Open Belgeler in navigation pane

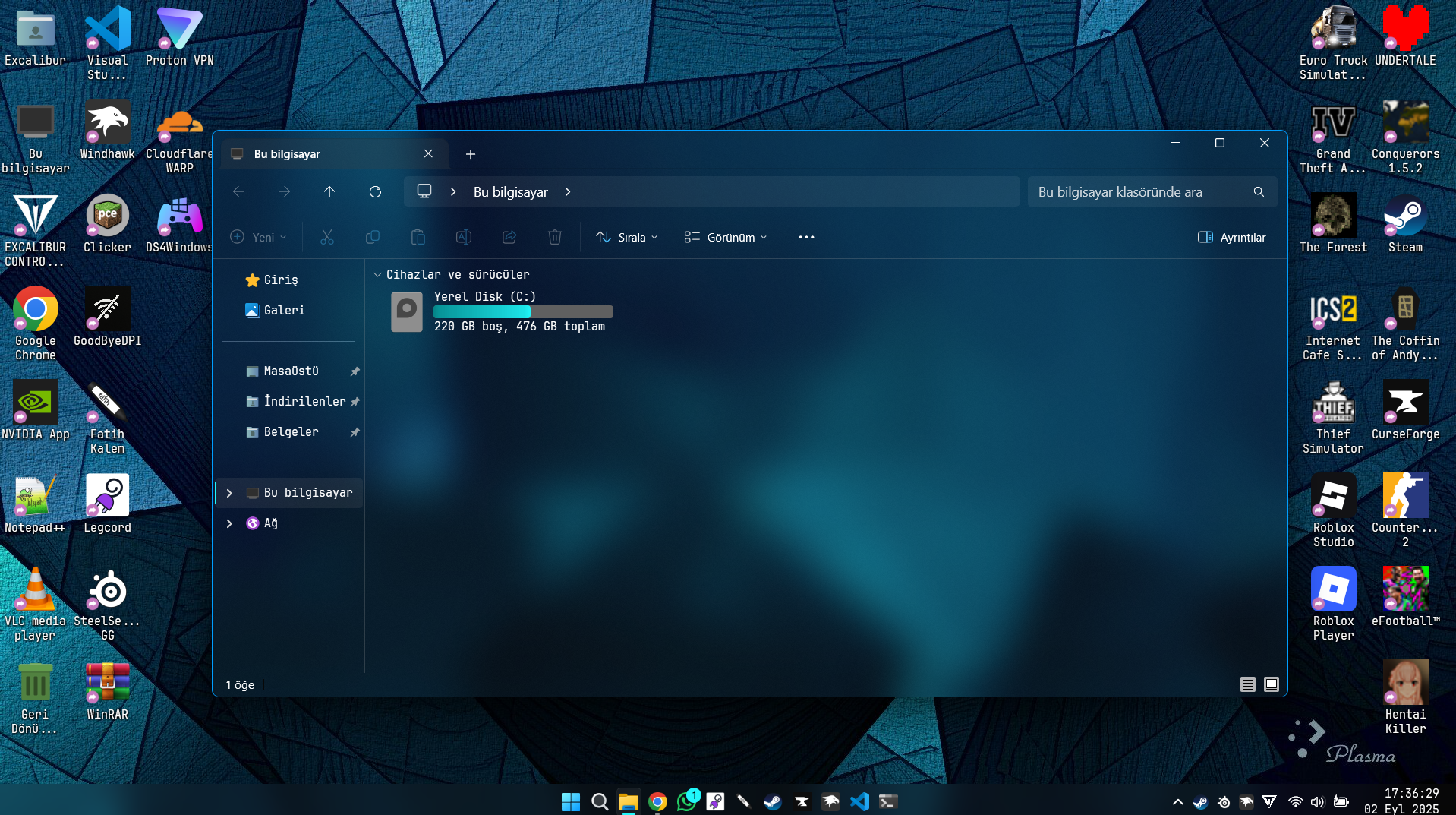(282, 431)
